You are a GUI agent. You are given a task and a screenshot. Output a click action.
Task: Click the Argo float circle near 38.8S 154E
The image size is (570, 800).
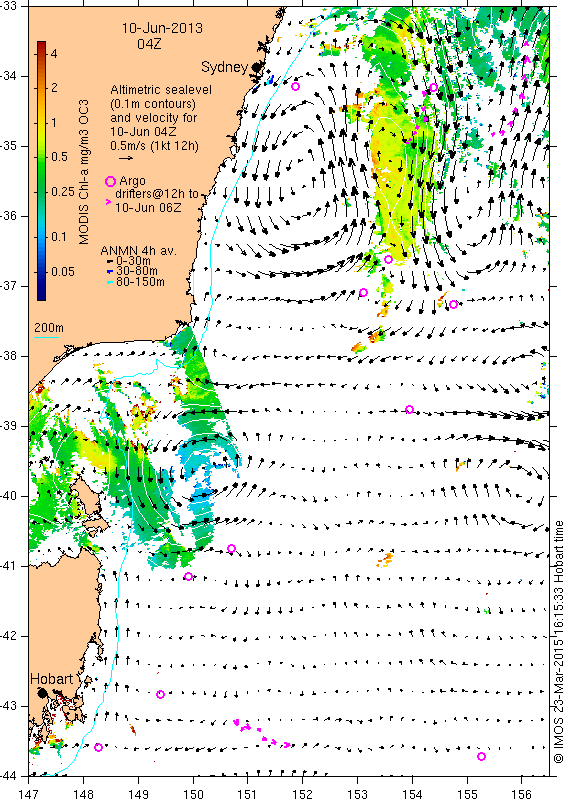coord(409,409)
